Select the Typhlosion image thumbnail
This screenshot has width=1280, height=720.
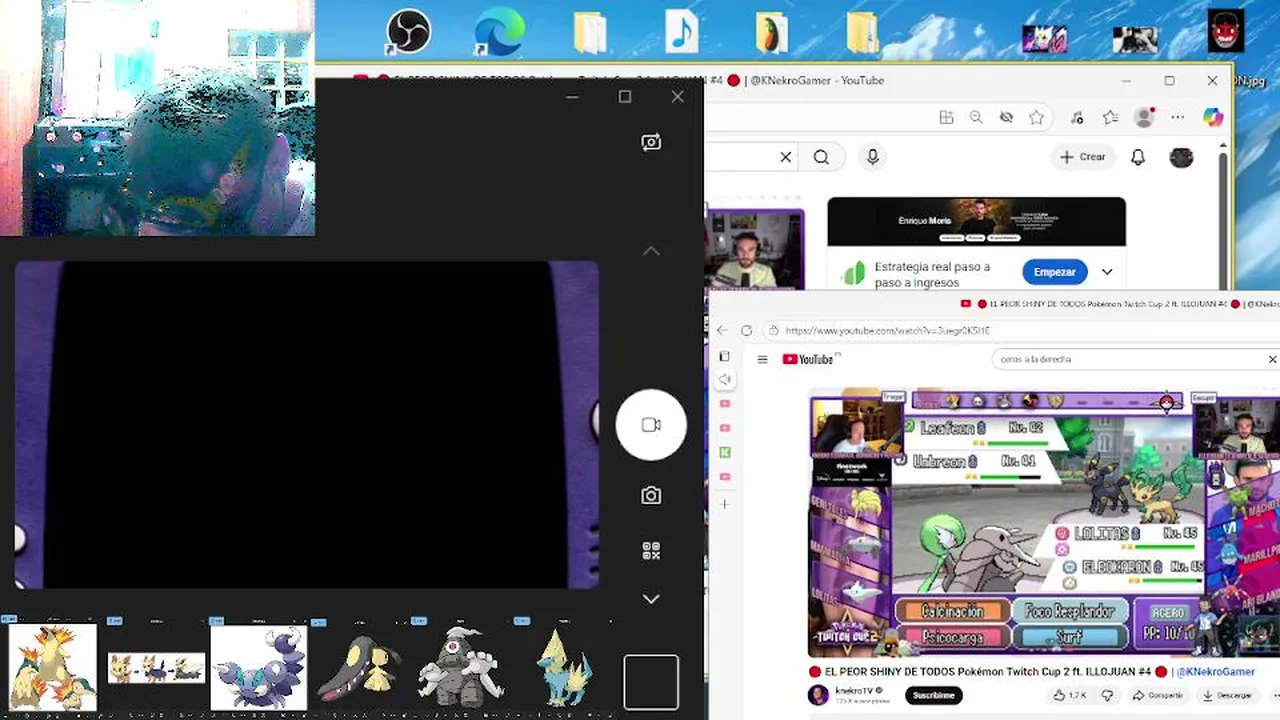[52, 667]
